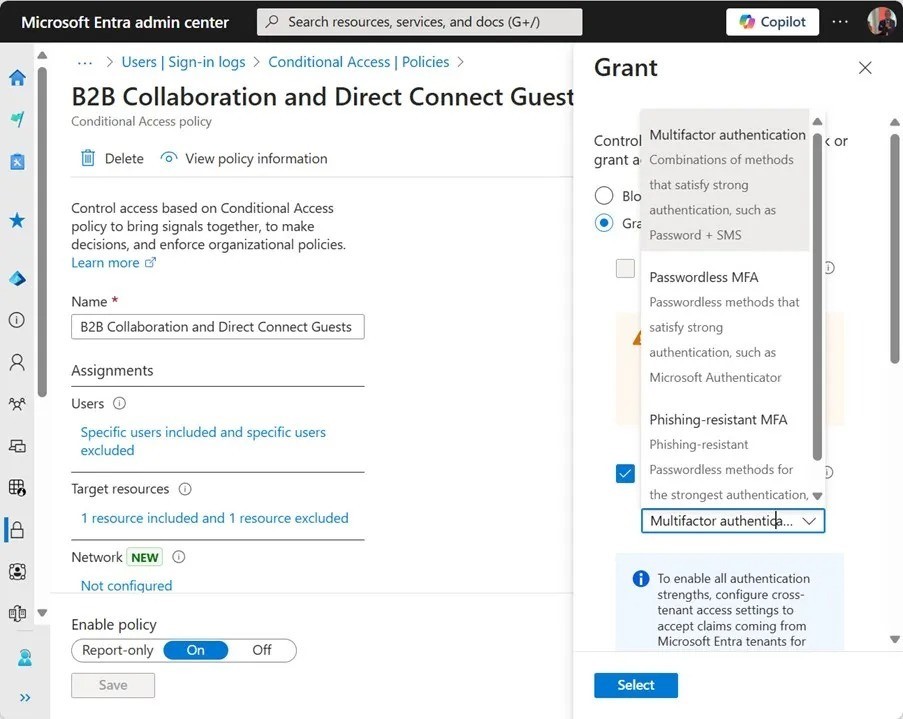Viewport: 903px width, 719px height.
Task: Click the Delete trash can icon
Action: 88,158
